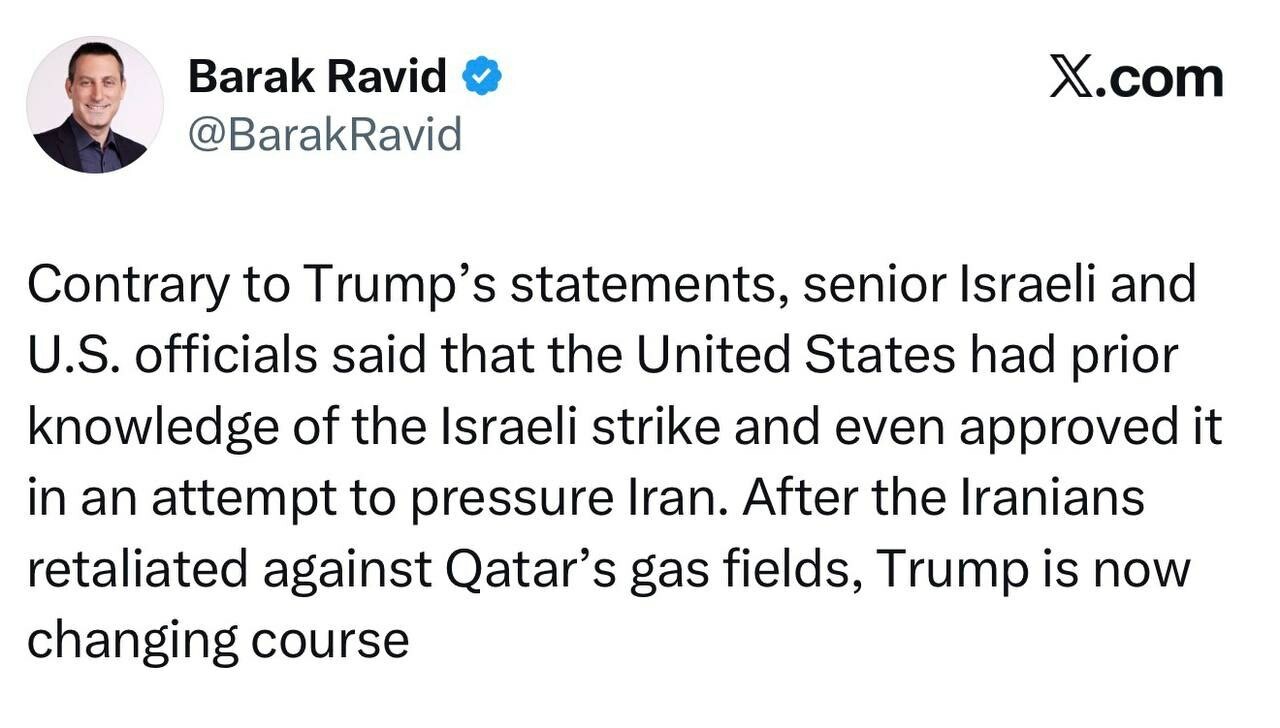1280x728 pixels.
Task: Click the blue verified checkmark badge
Action: [481, 77]
